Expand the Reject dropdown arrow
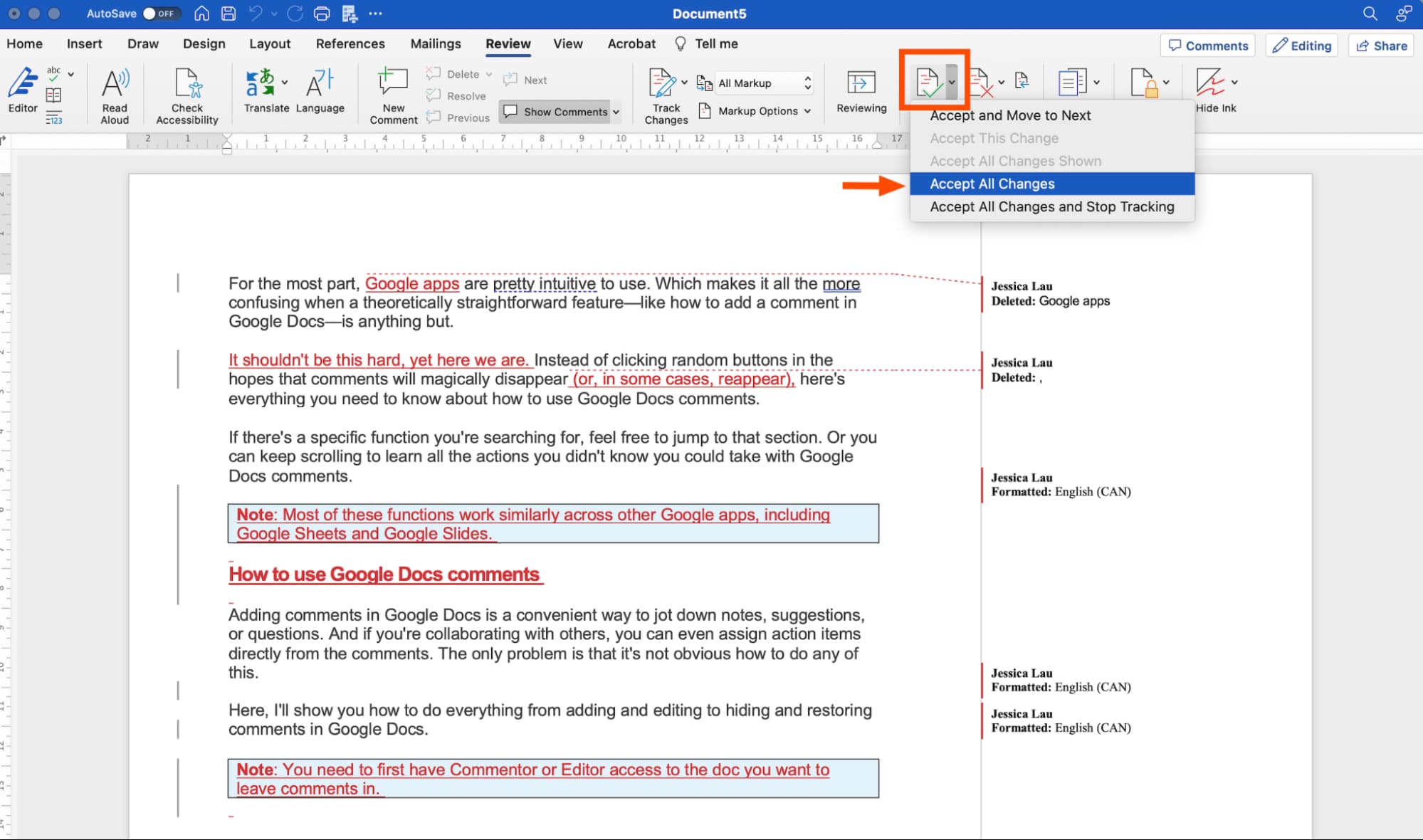The width and height of the screenshot is (1423, 840). pyautogui.click(x=1001, y=83)
